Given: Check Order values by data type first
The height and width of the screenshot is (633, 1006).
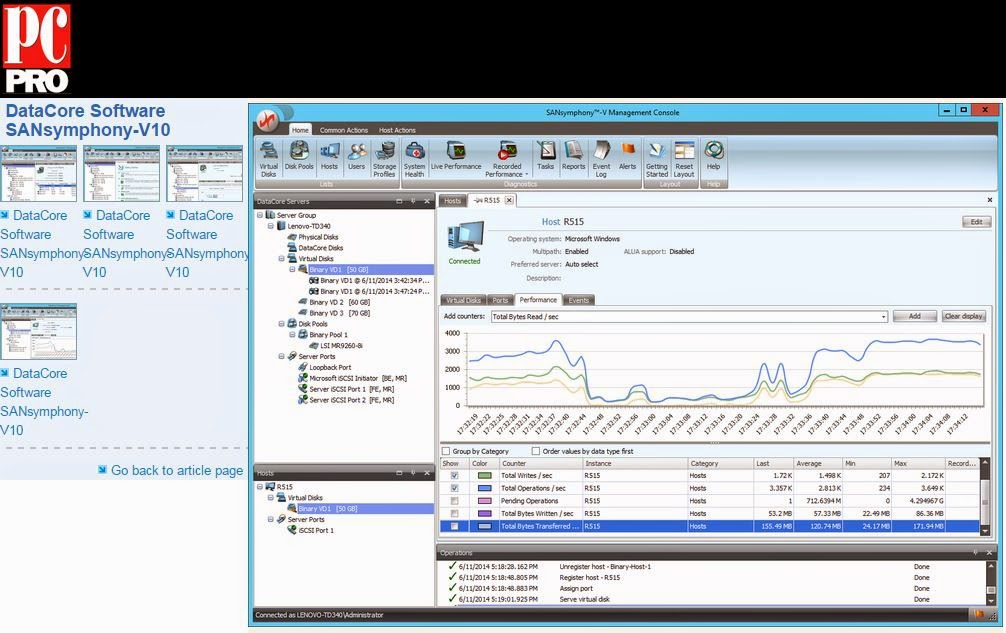Looking at the screenshot, I should tap(536, 450).
